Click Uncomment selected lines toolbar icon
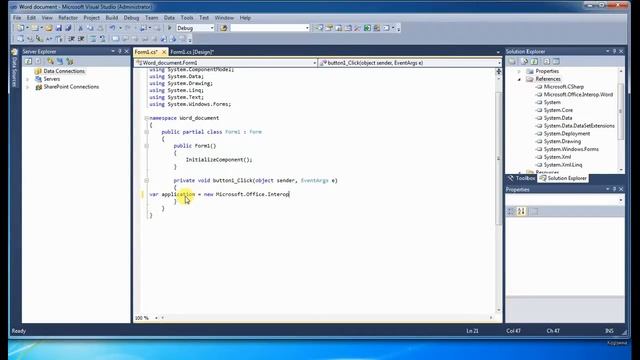The height and width of the screenshot is (360, 640). click(102, 39)
